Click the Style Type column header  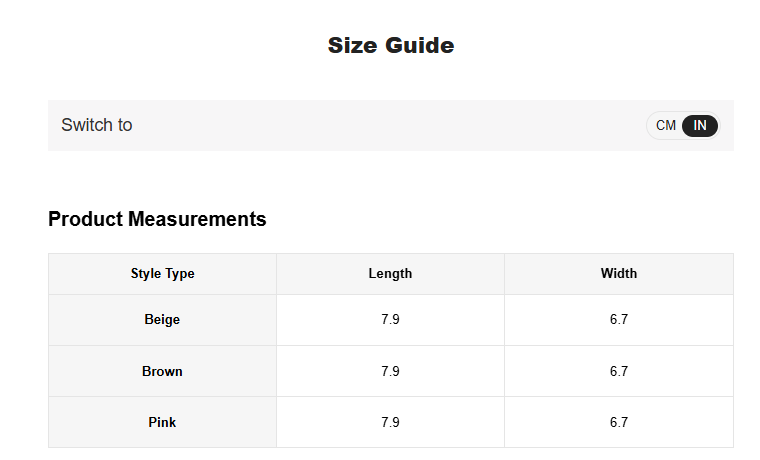click(162, 273)
